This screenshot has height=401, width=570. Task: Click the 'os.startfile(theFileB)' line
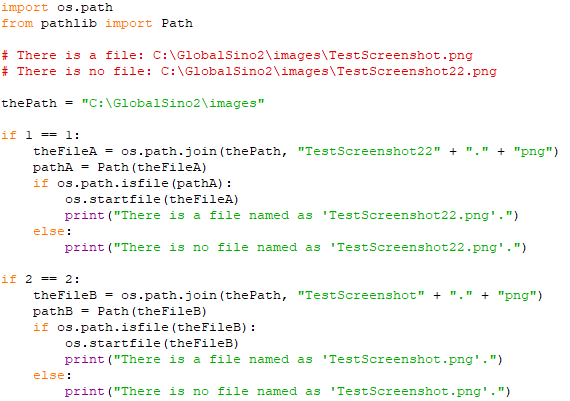[x=152, y=343]
